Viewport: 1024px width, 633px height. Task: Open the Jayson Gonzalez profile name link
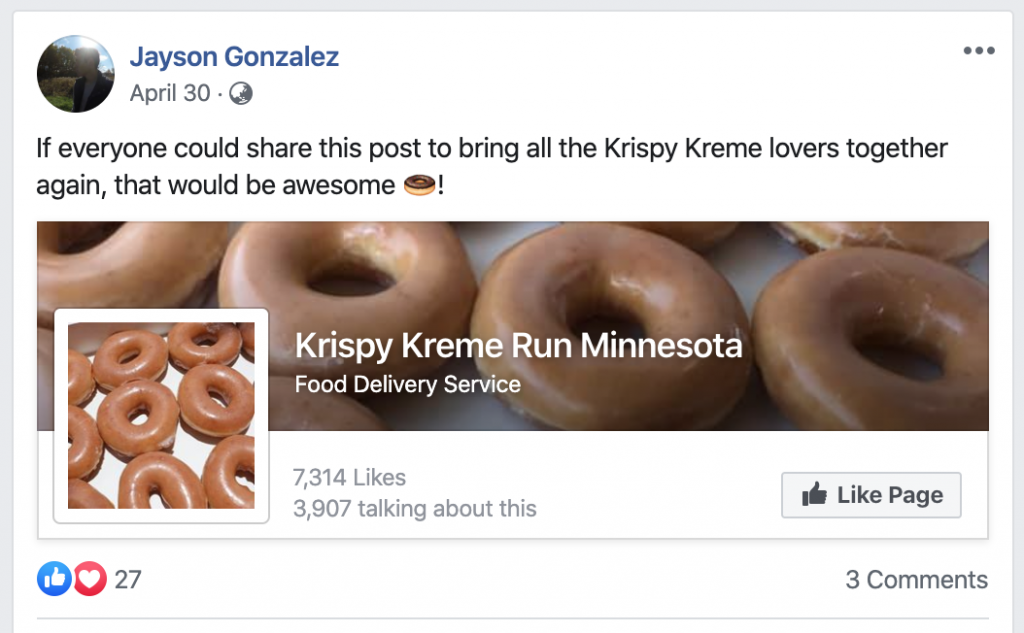tap(235, 57)
